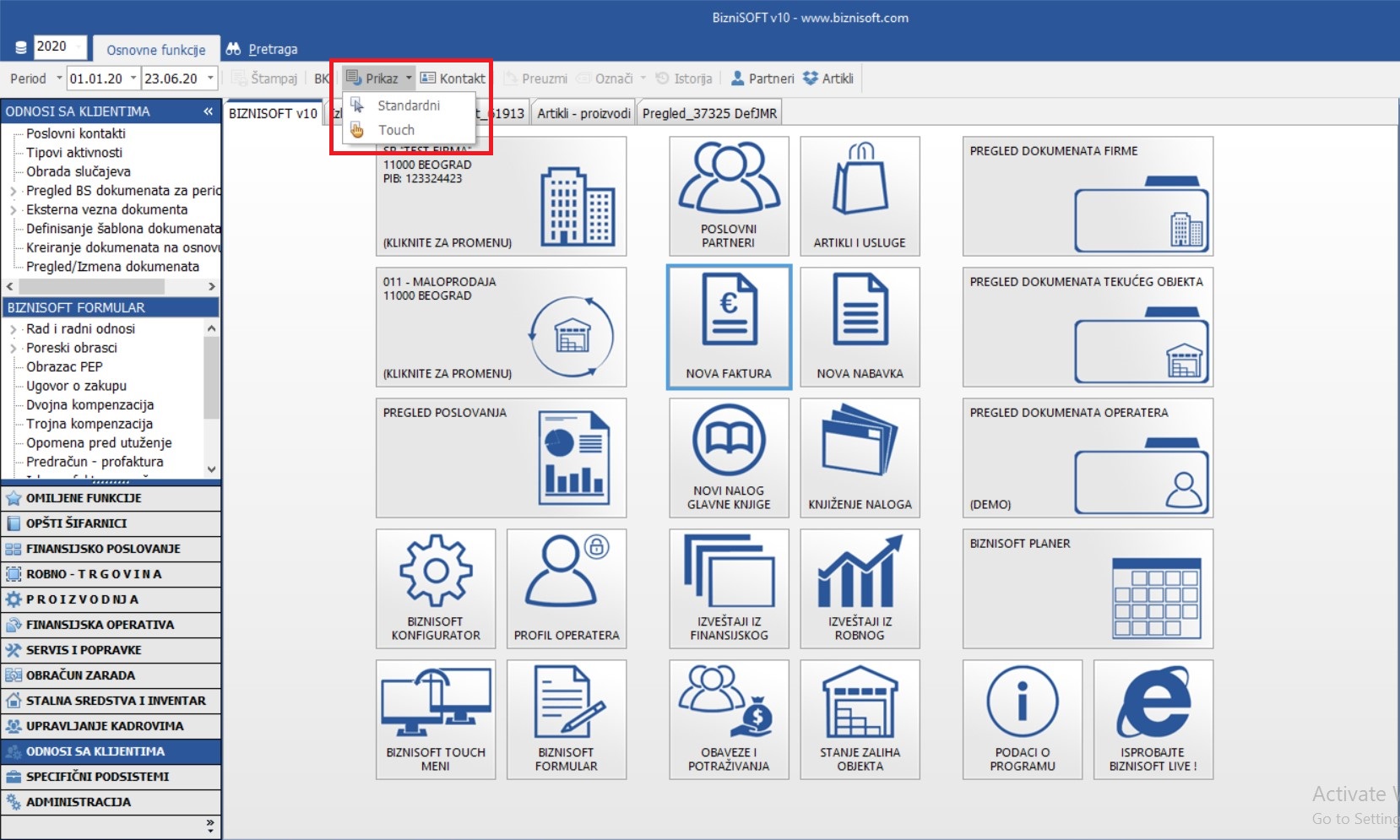The width and height of the screenshot is (1400, 840).
Task: Click the Artikli toolbar button
Action: click(828, 79)
